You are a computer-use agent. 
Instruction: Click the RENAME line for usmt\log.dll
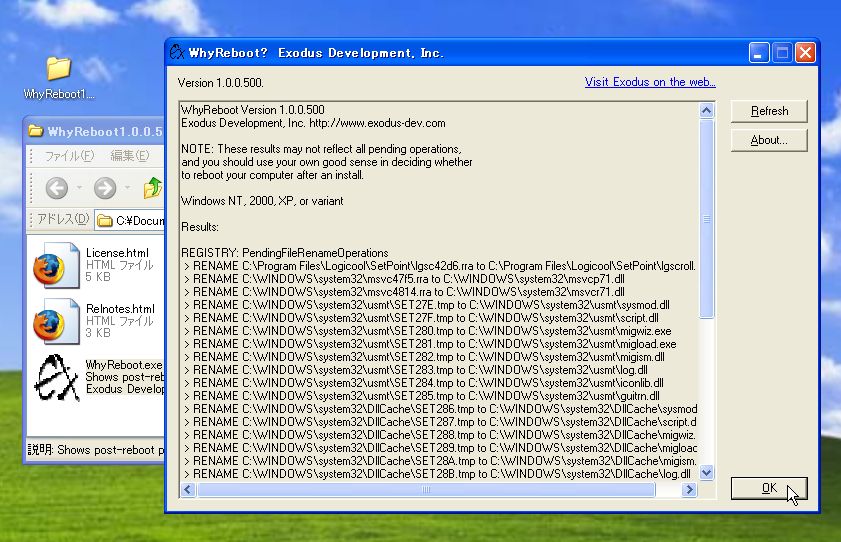(x=415, y=370)
